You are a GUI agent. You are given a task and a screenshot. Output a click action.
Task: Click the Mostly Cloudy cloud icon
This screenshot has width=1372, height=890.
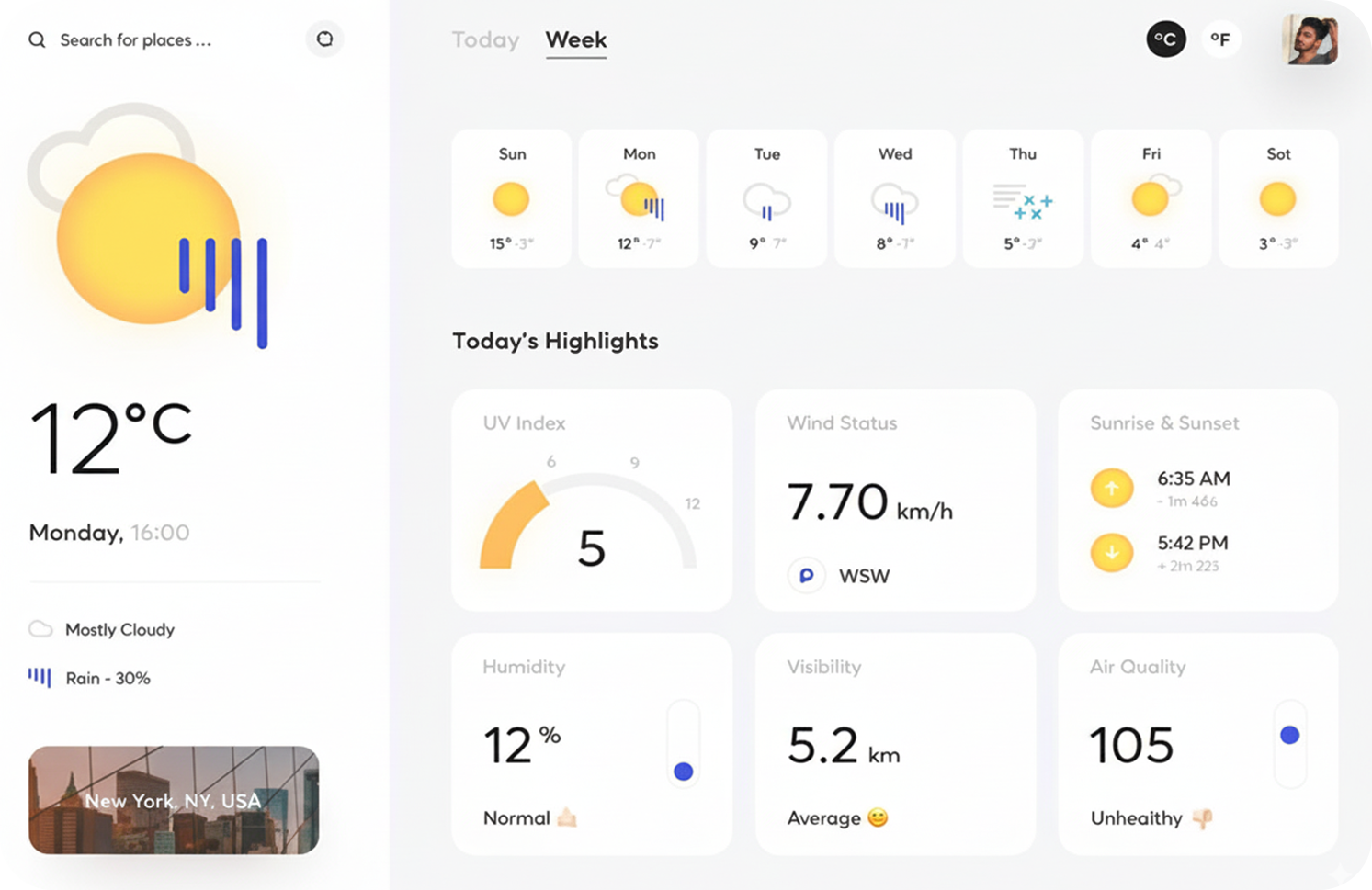[40, 629]
